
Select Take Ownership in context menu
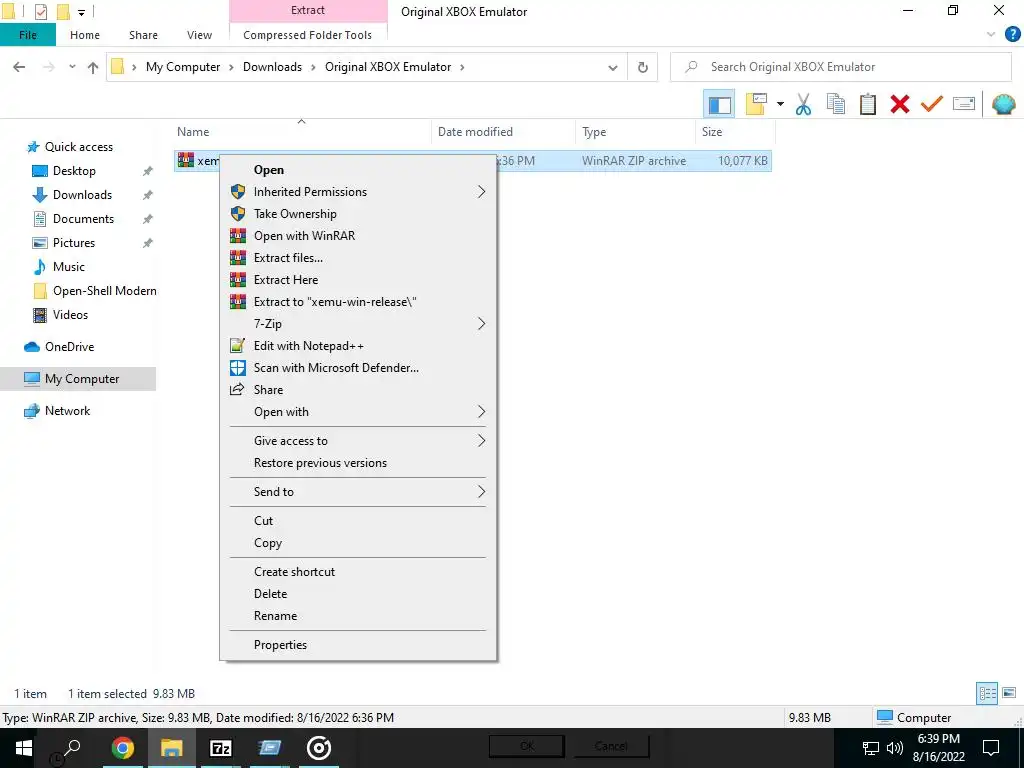[358, 214]
